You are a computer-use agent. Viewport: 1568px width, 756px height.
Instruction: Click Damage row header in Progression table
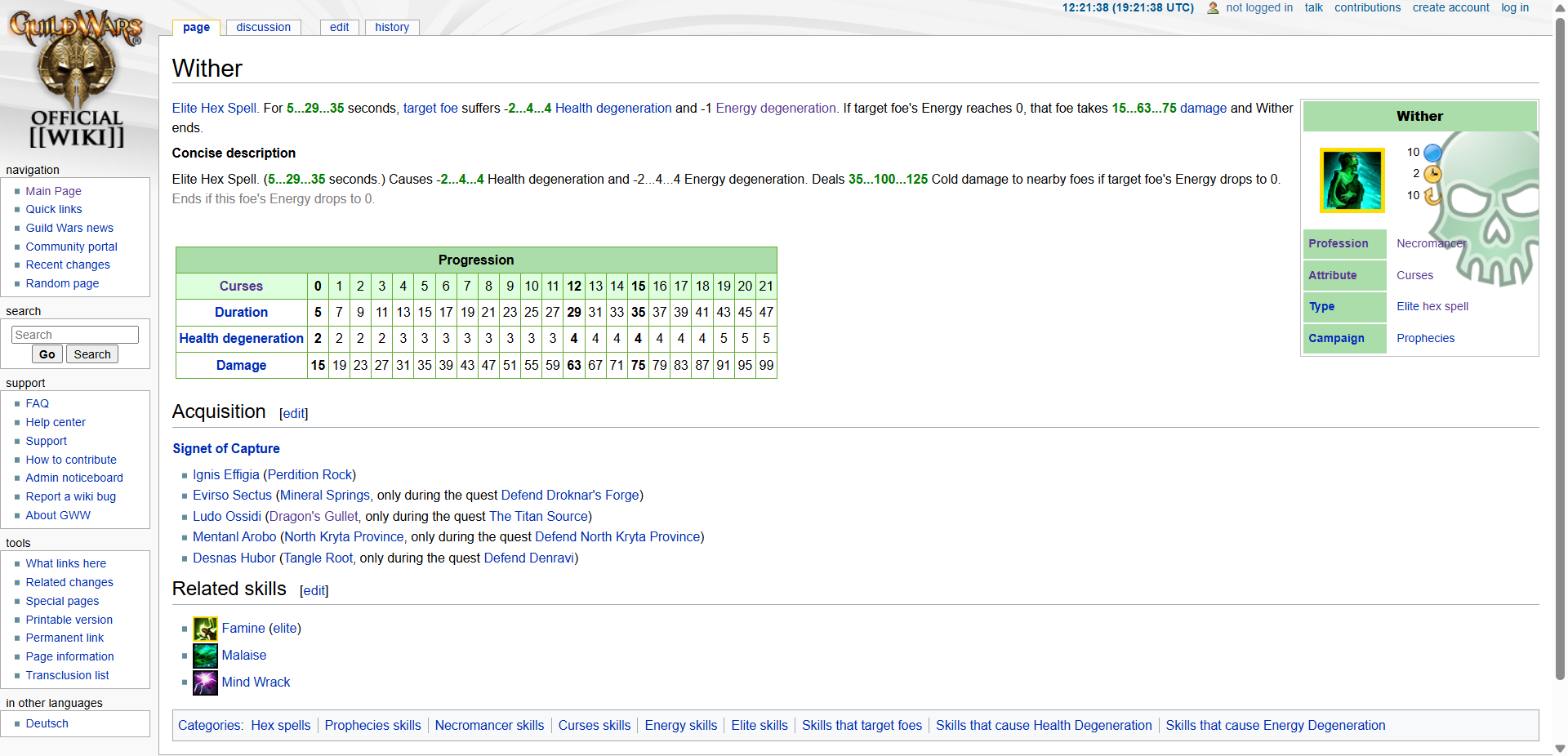(x=241, y=366)
